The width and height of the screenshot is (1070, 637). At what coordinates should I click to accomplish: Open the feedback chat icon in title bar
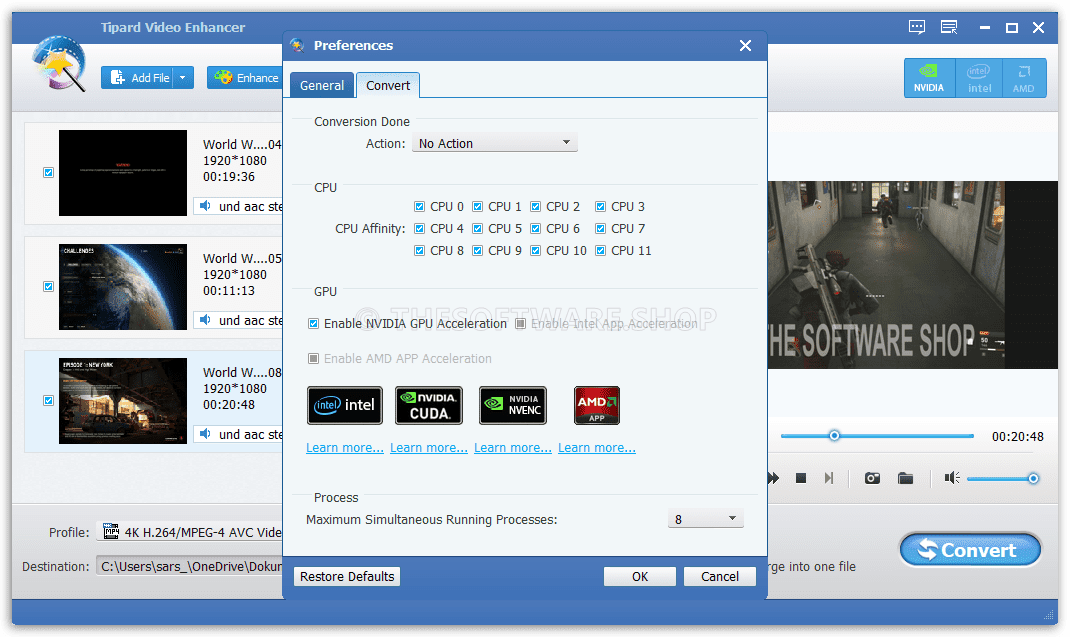tap(916, 27)
